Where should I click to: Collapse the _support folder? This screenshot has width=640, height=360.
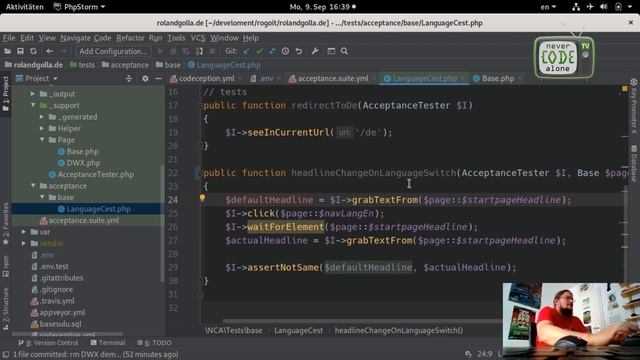(x=33, y=105)
